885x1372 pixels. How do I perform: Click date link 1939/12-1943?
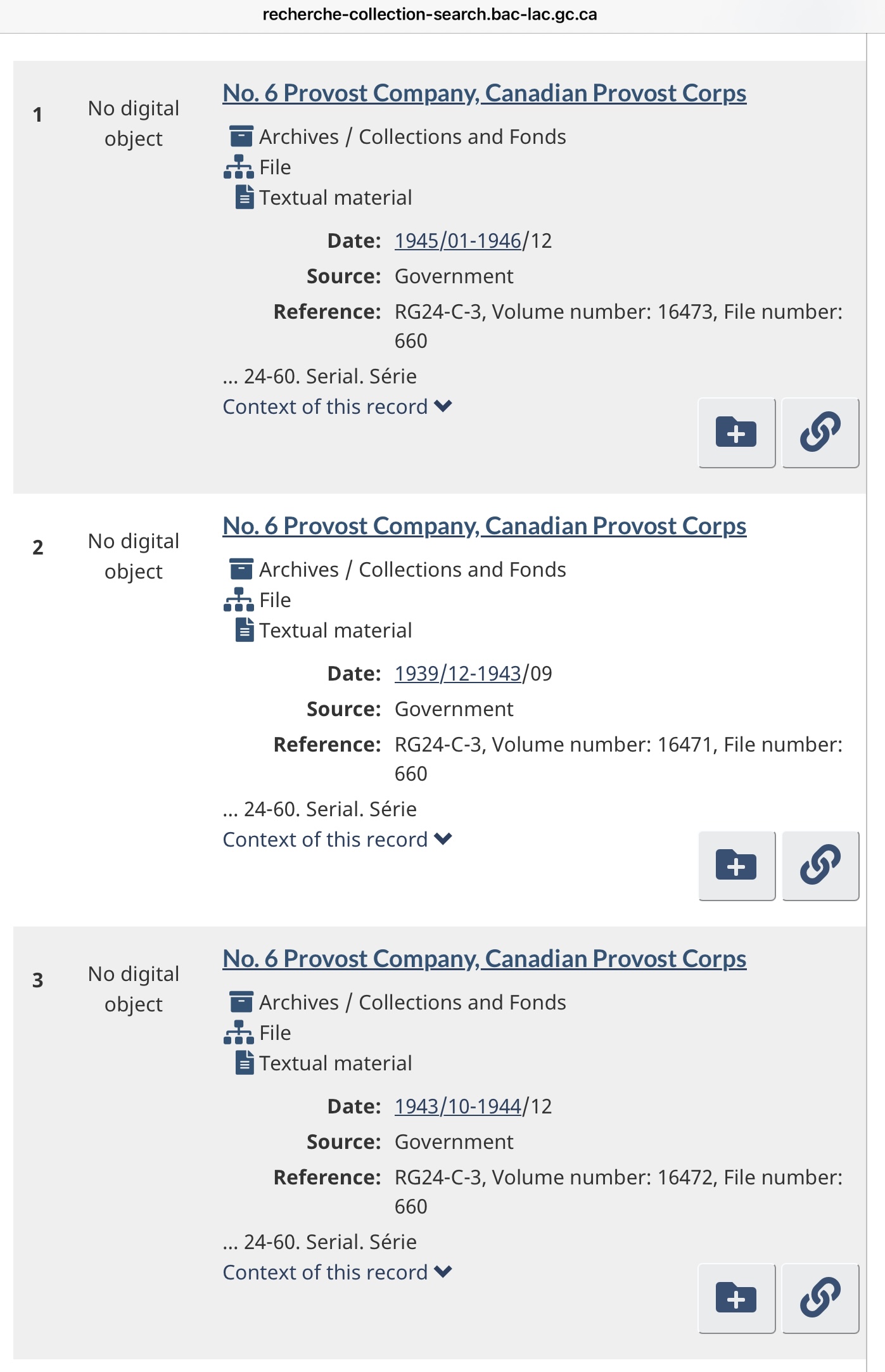[457, 674]
